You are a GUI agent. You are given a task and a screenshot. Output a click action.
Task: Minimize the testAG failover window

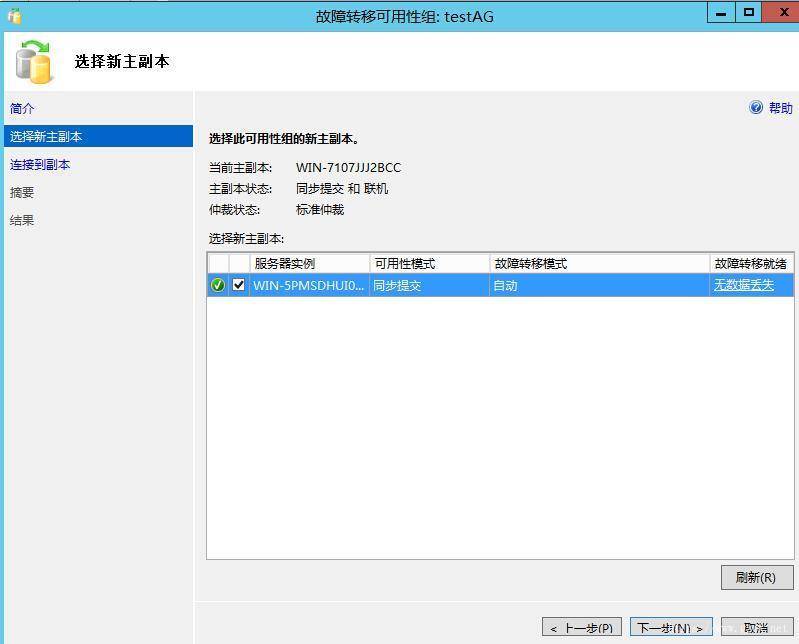click(721, 12)
